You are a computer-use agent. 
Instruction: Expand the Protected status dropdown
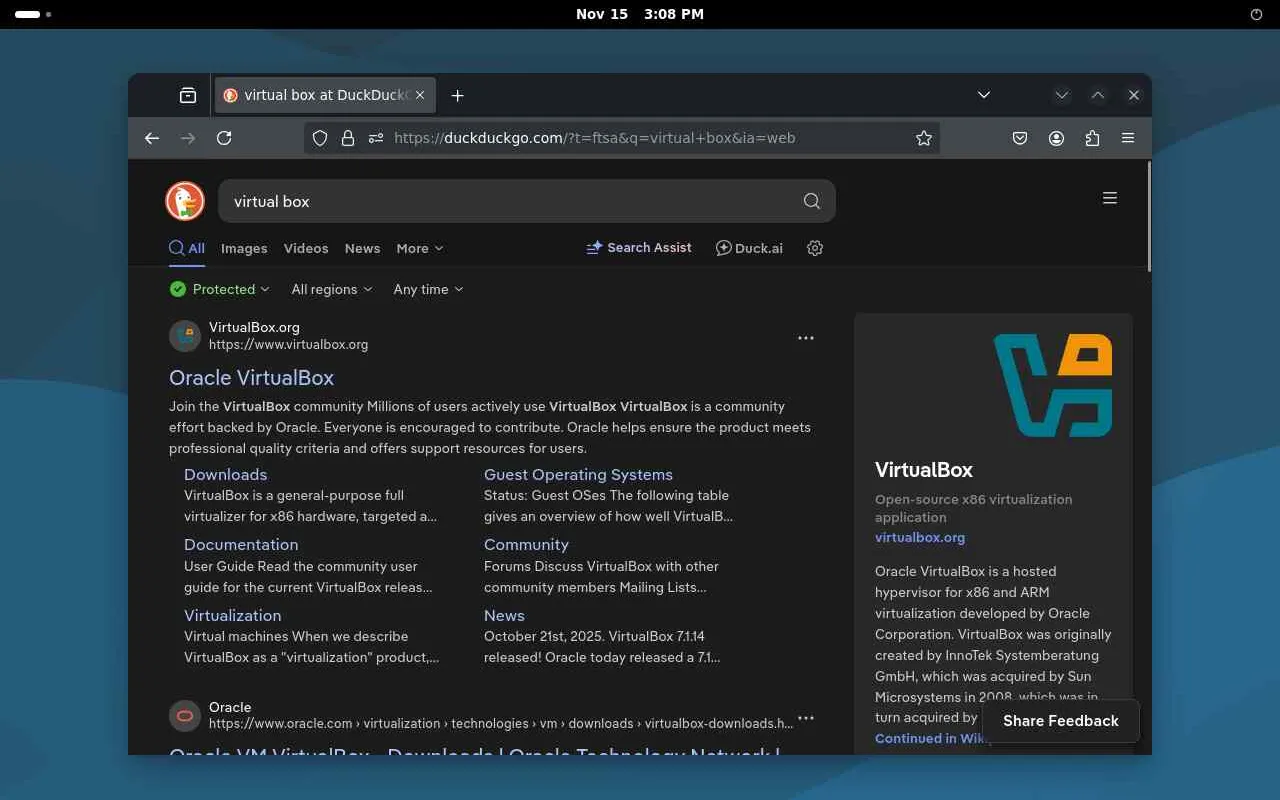(x=220, y=289)
